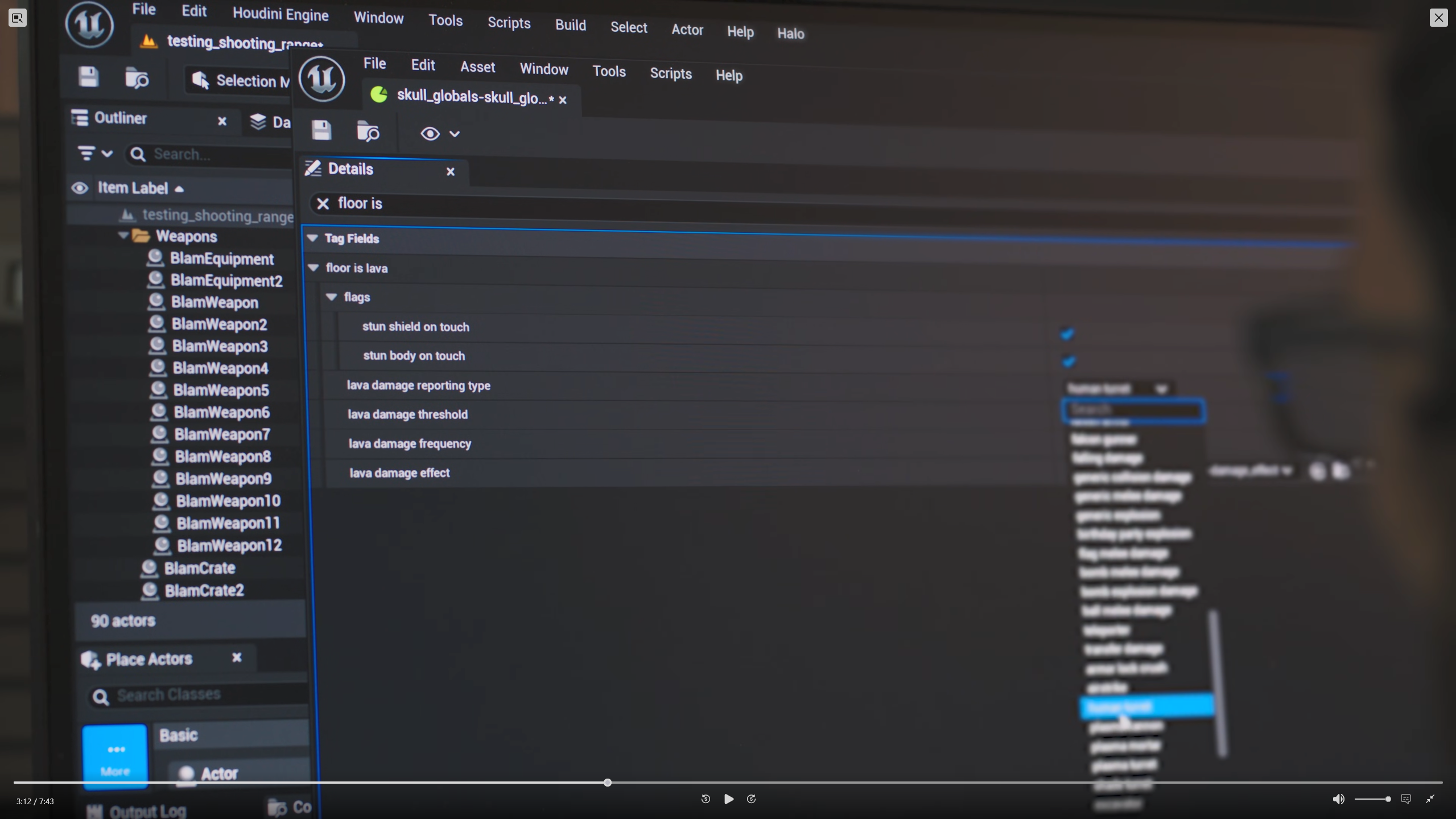1456x819 pixels.
Task: Toggle the stun shield on touch checkbox
Action: (1067, 334)
